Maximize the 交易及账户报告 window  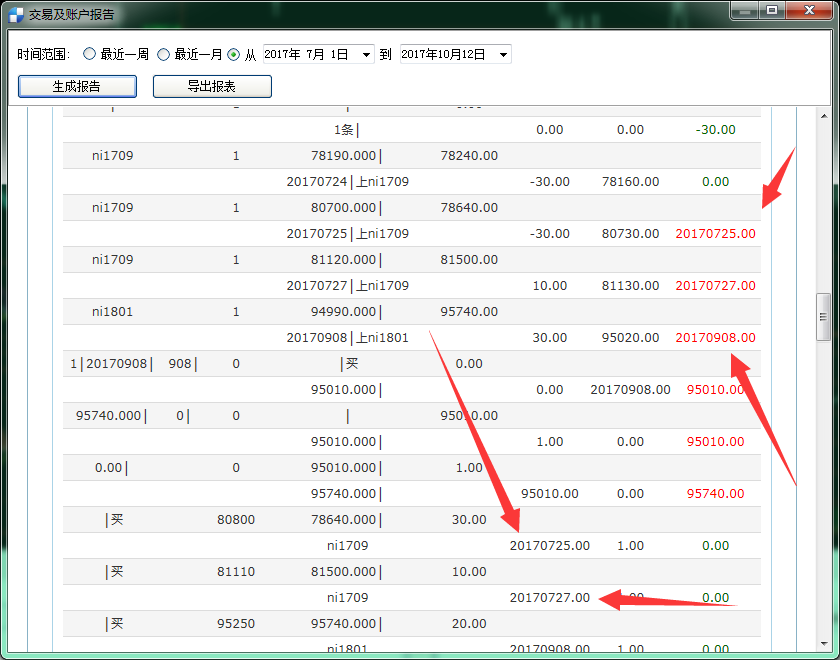[x=772, y=11]
